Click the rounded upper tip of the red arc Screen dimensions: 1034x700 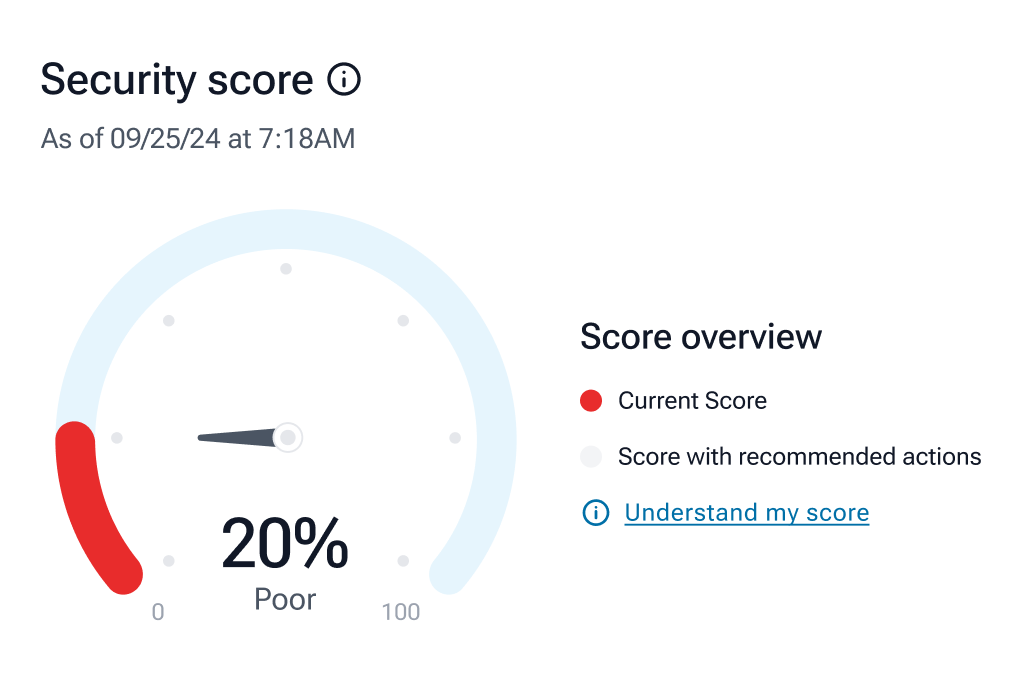[x=75, y=441]
